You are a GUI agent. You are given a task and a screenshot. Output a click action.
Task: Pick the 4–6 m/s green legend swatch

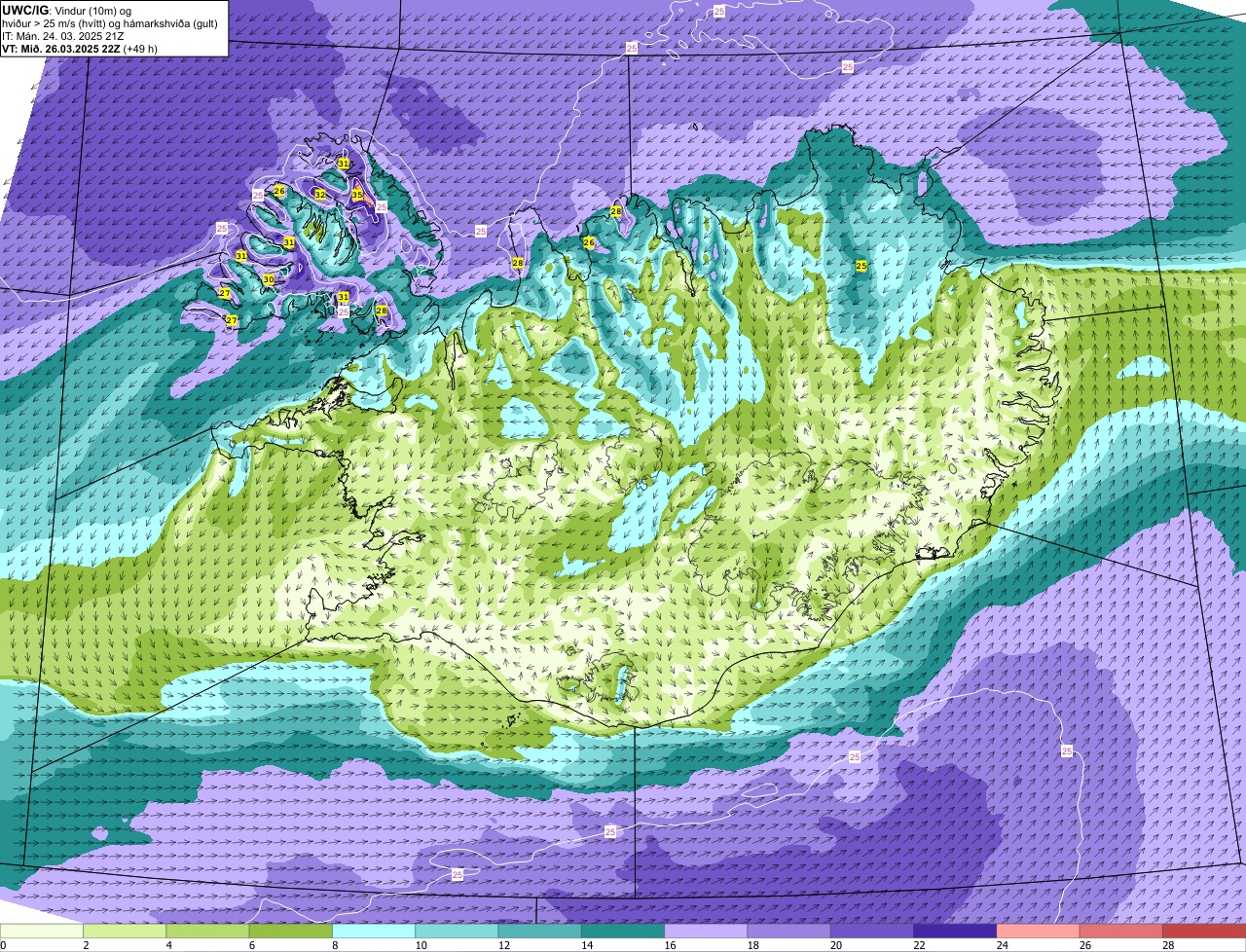point(207,932)
